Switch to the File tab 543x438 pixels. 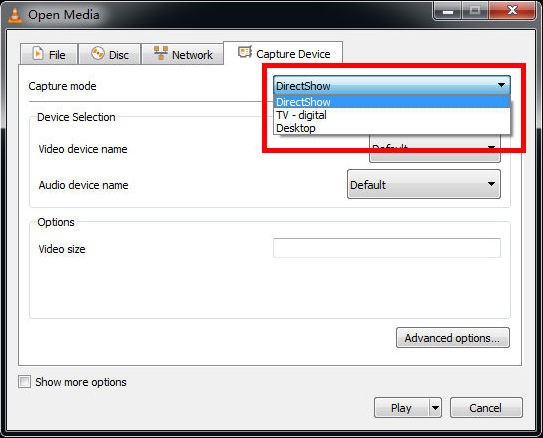click(49, 54)
